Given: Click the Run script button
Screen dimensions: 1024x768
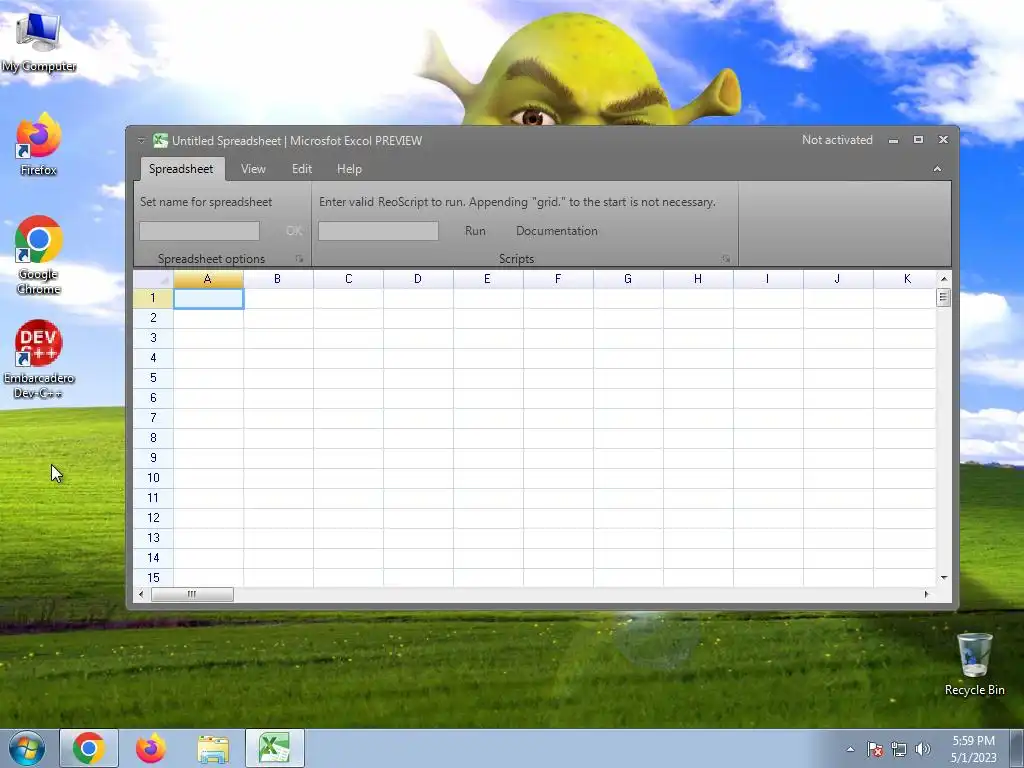Looking at the screenshot, I should pyautogui.click(x=475, y=231).
